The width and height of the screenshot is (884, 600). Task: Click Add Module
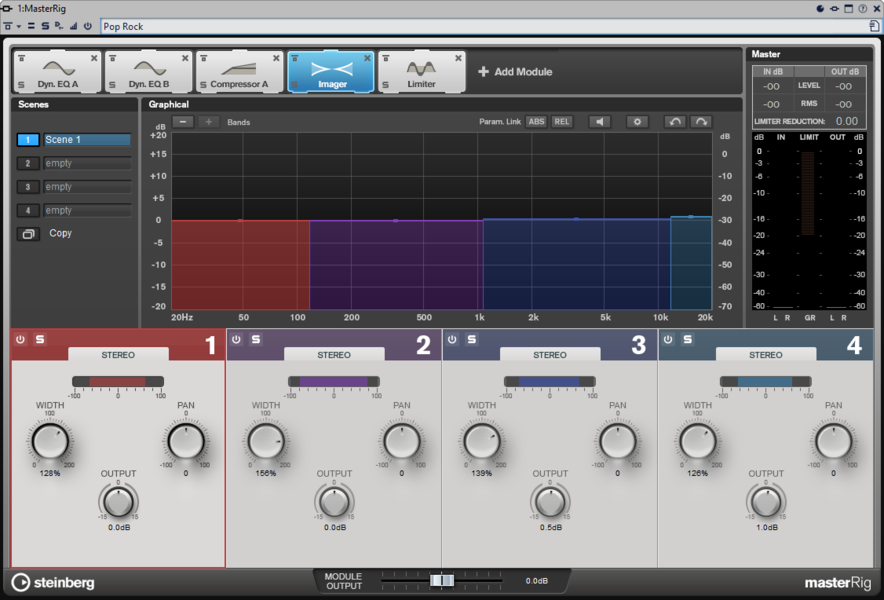pos(515,72)
